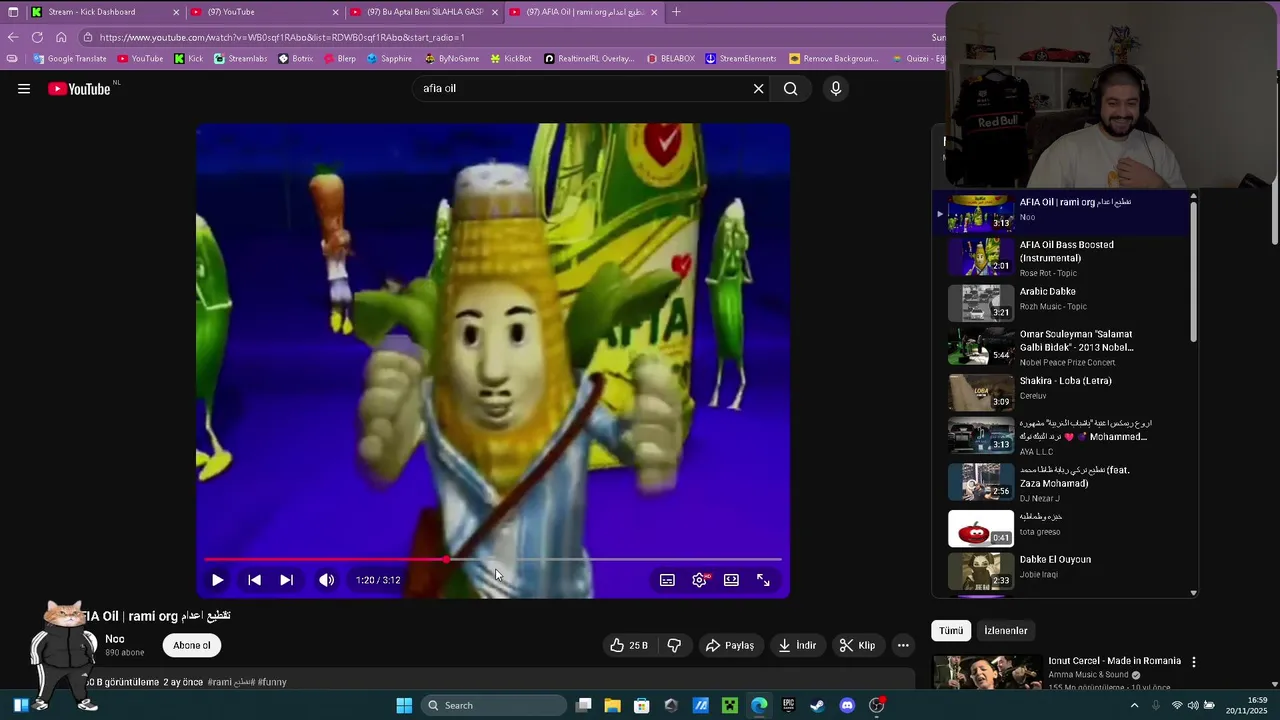Submit the search with the magnifier icon
The width and height of the screenshot is (1280, 720).
coord(791,89)
